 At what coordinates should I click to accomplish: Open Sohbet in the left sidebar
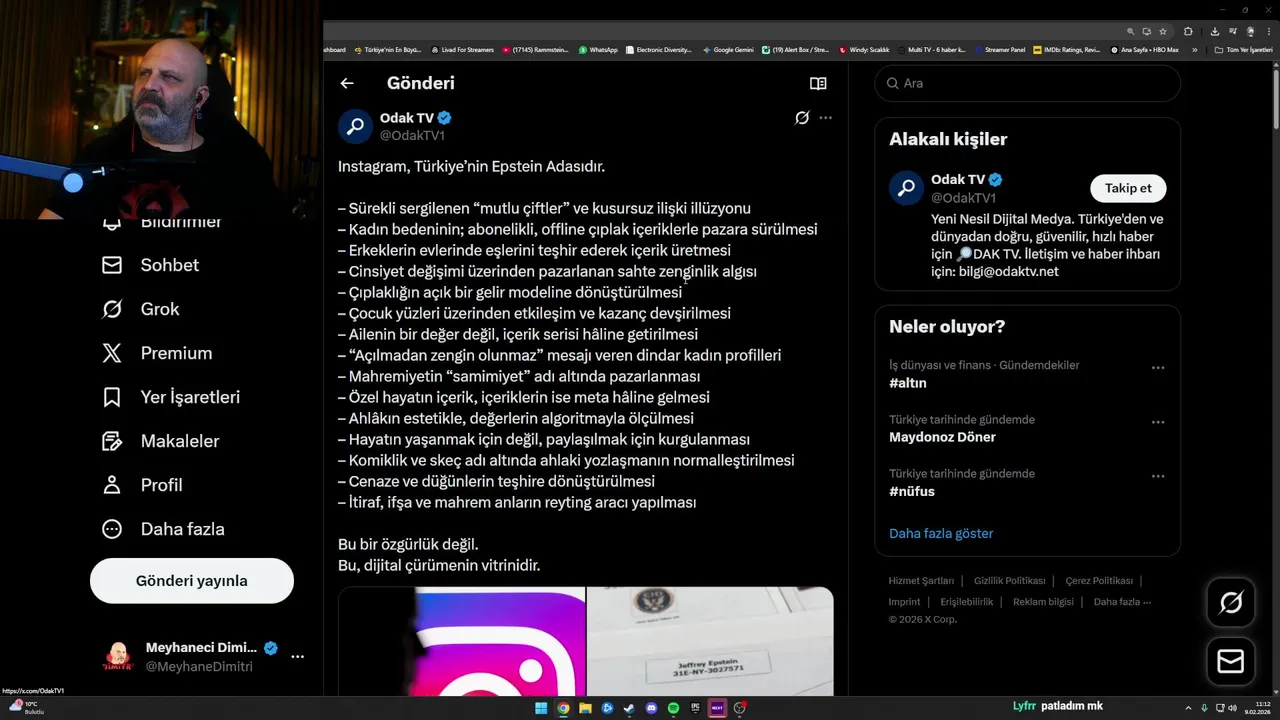[151, 265]
